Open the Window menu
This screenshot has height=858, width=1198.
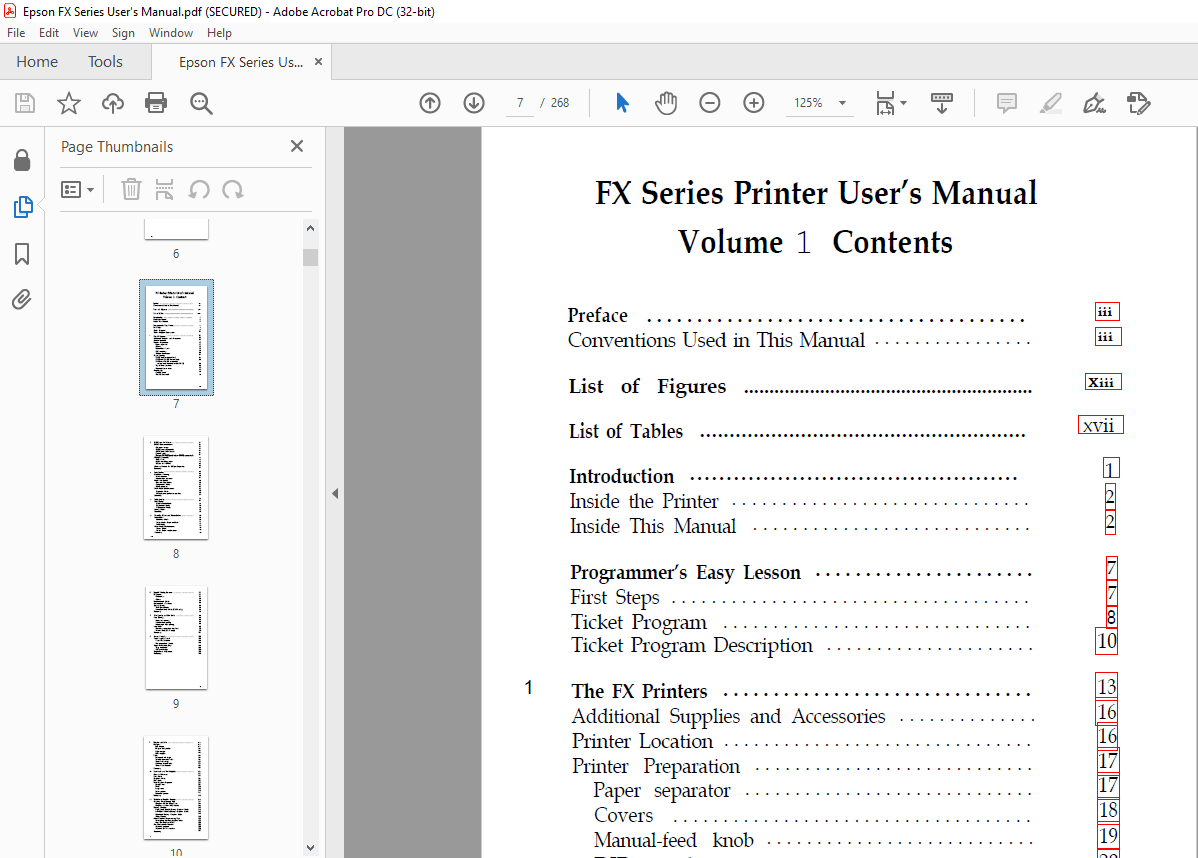coord(170,33)
